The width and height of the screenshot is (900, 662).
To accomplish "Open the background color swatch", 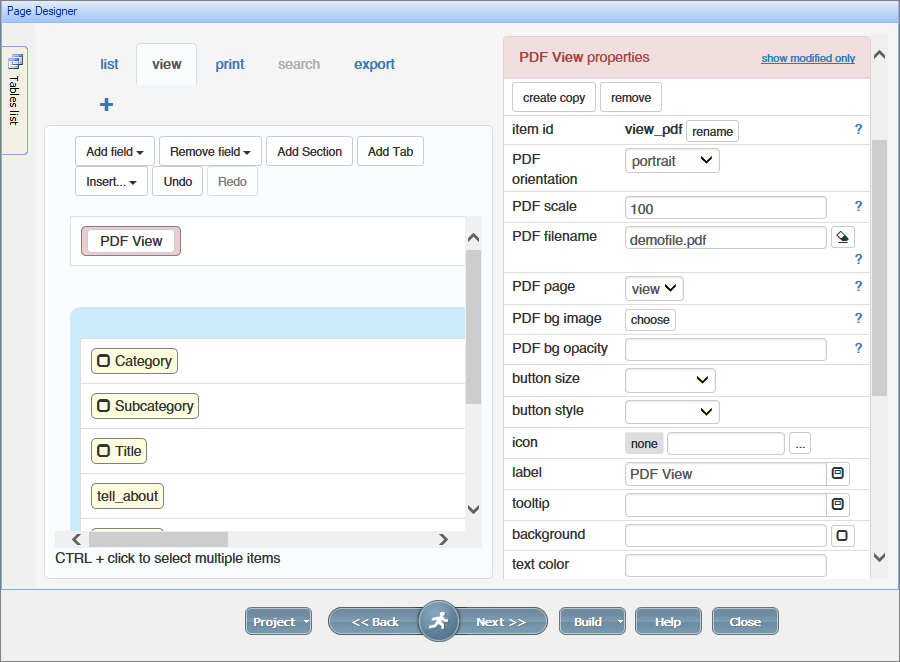I will tap(842, 535).
